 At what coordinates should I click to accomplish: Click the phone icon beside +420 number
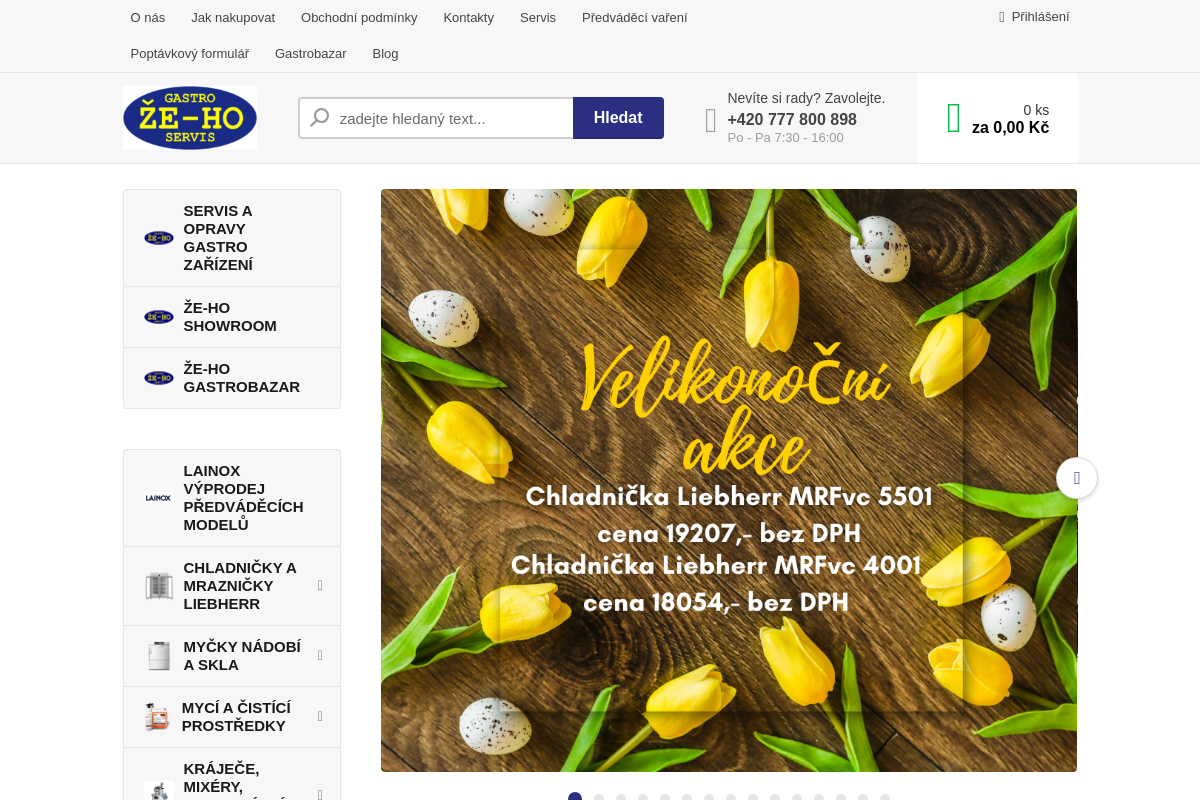pyautogui.click(x=711, y=120)
